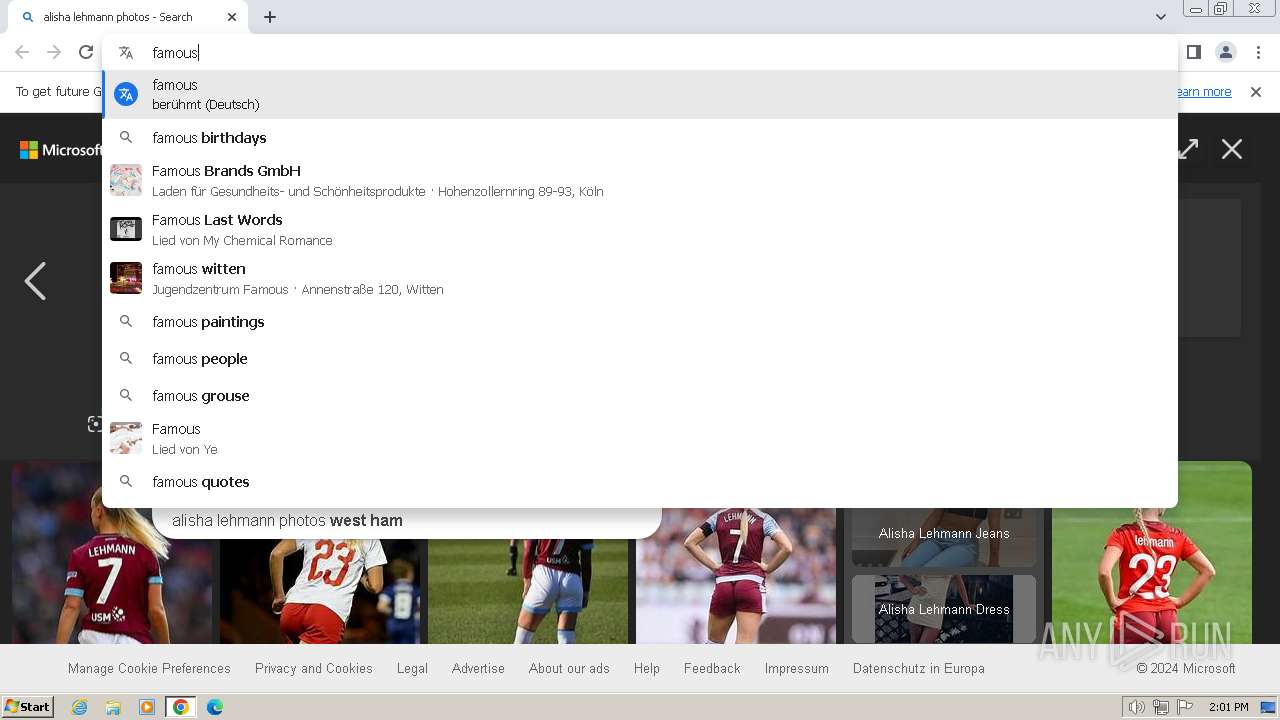Open the tab search dropdown arrow
The height and width of the screenshot is (720, 1280).
pyautogui.click(x=1160, y=17)
